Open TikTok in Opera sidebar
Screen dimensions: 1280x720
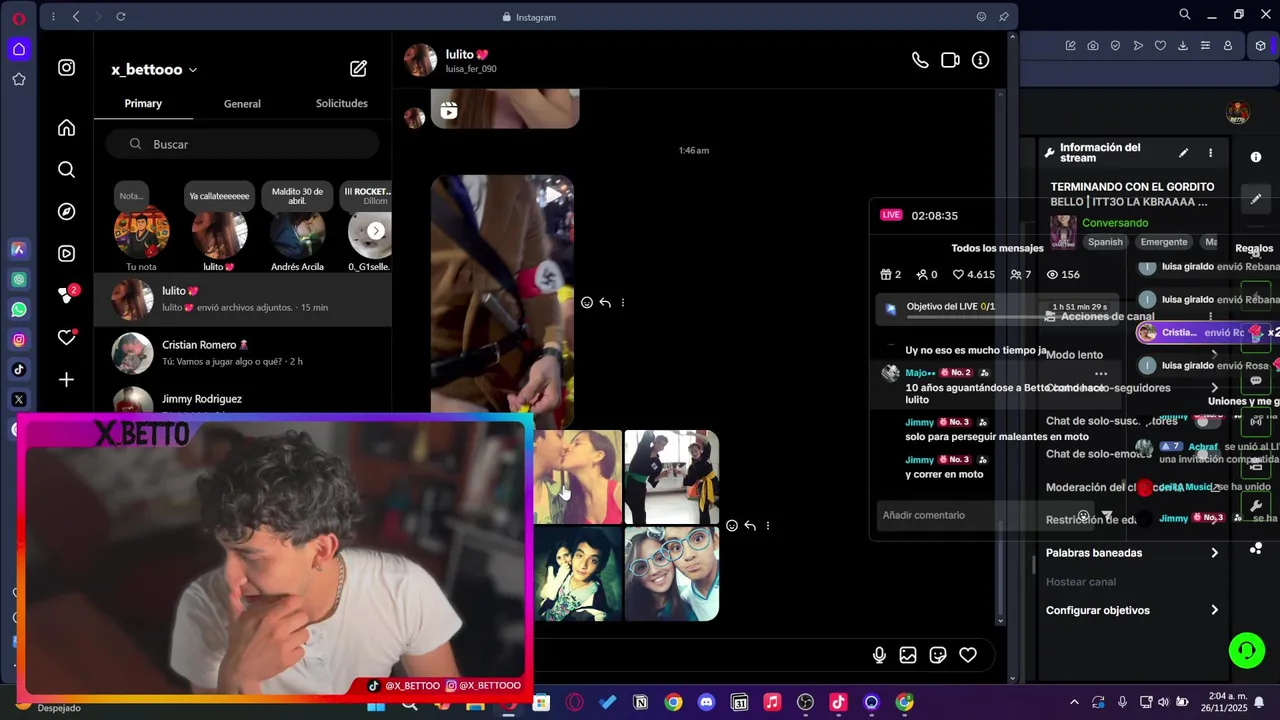(x=19, y=370)
